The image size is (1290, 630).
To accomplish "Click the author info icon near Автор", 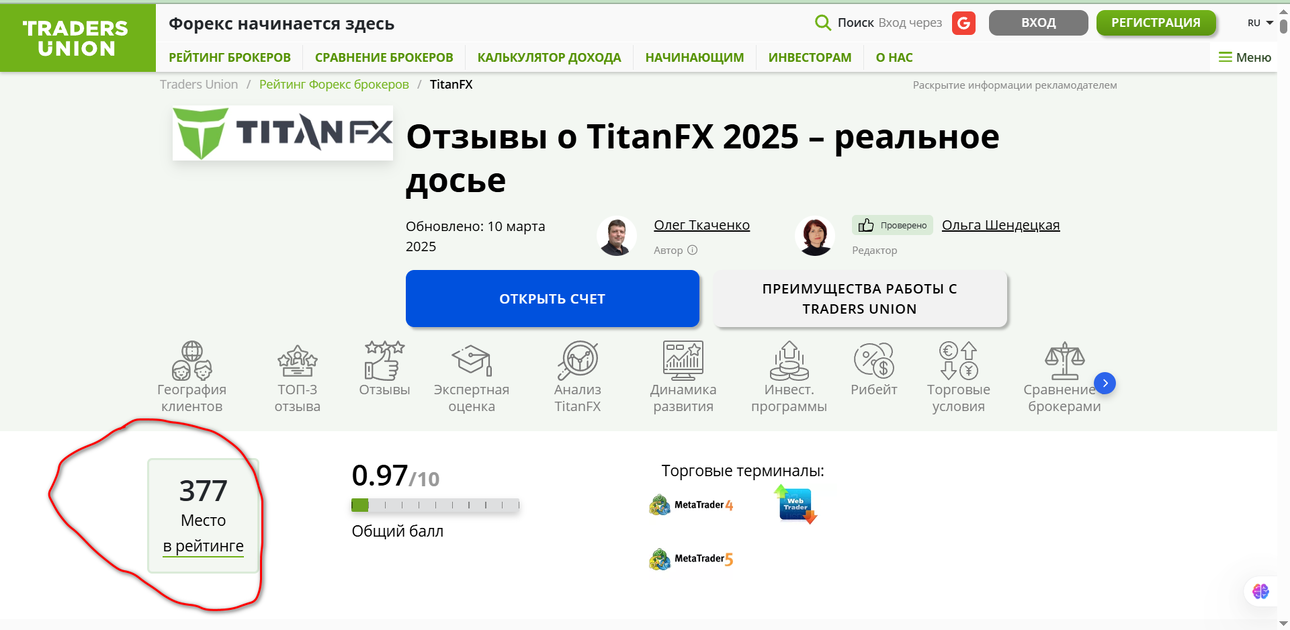I will [x=692, y=251].
